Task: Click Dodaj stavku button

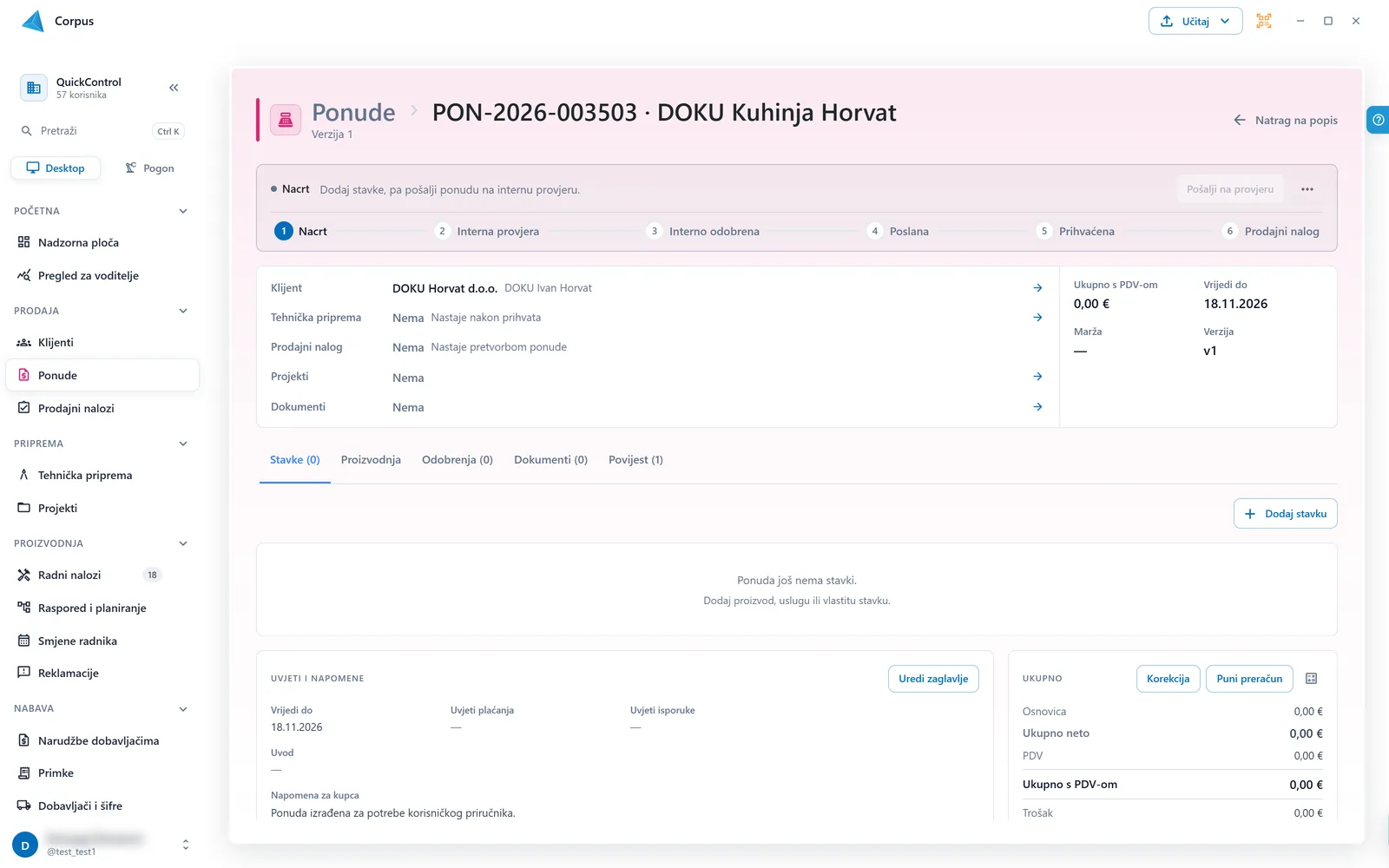Action: (1286, 514)
